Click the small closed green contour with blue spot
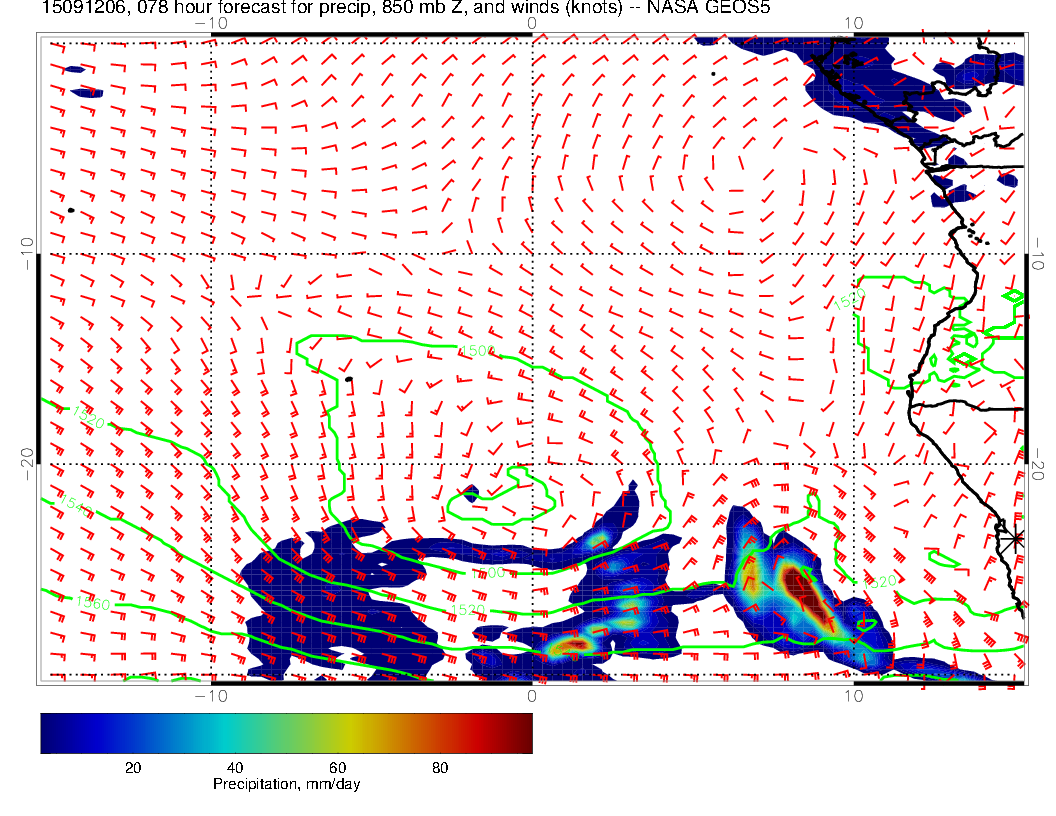 [x=471, y=493]
